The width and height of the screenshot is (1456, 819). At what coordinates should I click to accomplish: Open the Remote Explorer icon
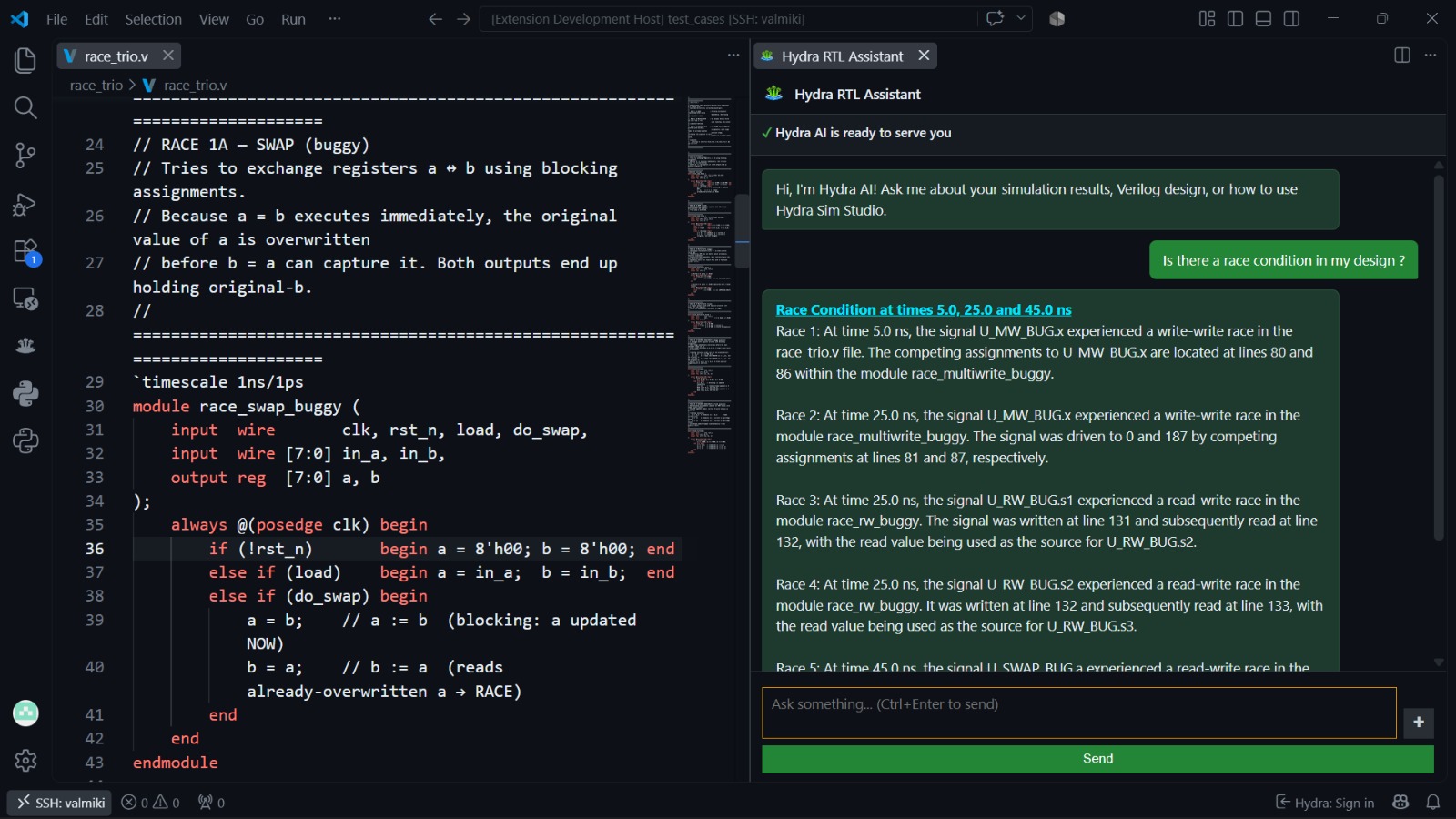point(25,298)
